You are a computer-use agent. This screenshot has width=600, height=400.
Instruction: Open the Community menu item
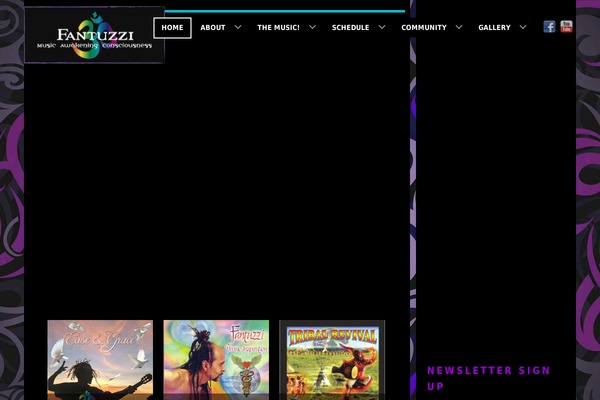(x=424, y=28)
